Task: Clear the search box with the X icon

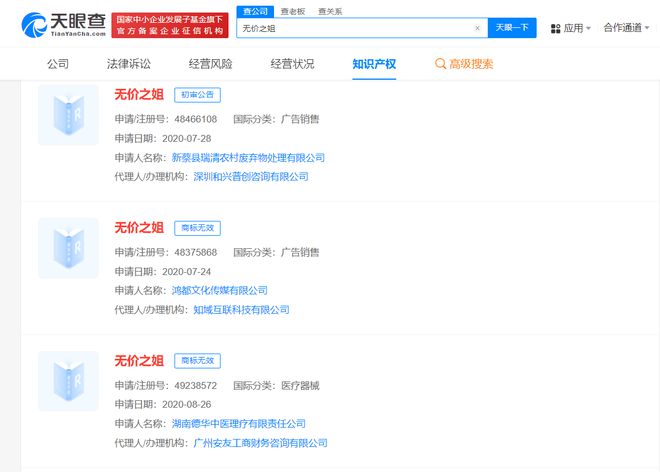Action: click(477, 28)
